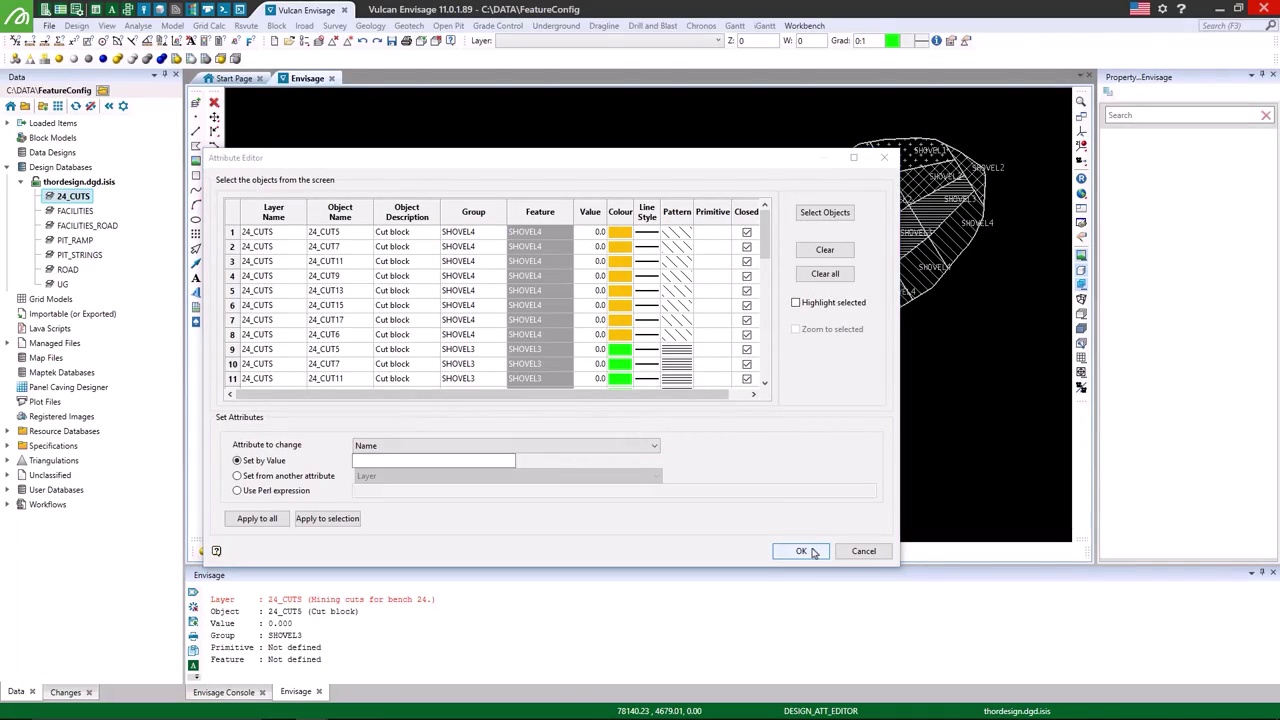The width and height of the screenshot is (1280, 720).
Task: Click the green colour swatch in row 9
Action: pyautogui.click(x=619, y=349)
